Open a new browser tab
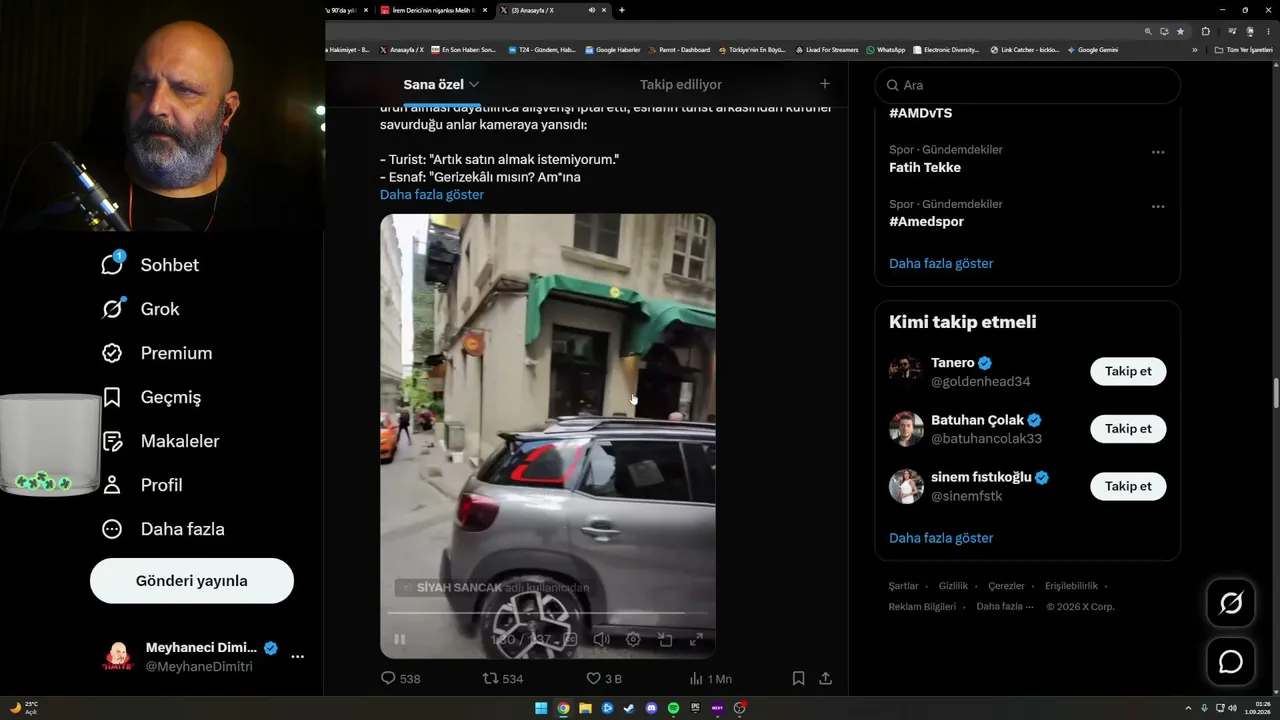1280x720 pixels. coord(622,10)
